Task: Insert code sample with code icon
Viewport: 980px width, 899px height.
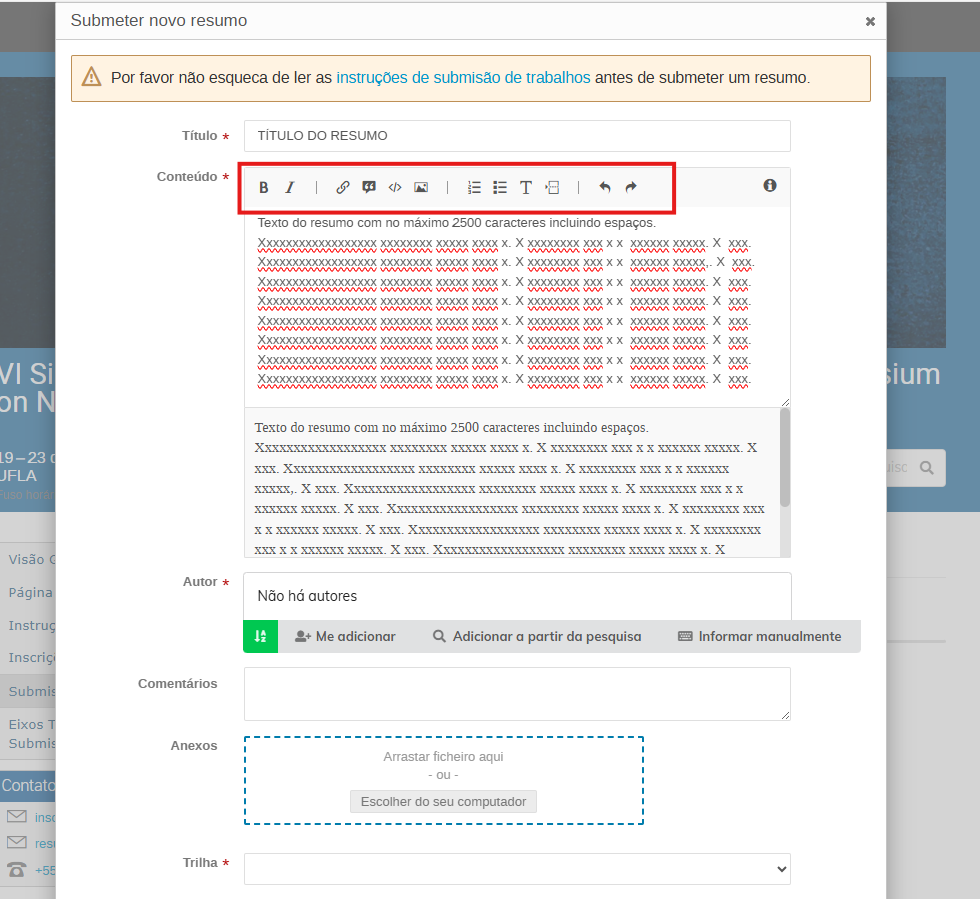Action: 395,187
